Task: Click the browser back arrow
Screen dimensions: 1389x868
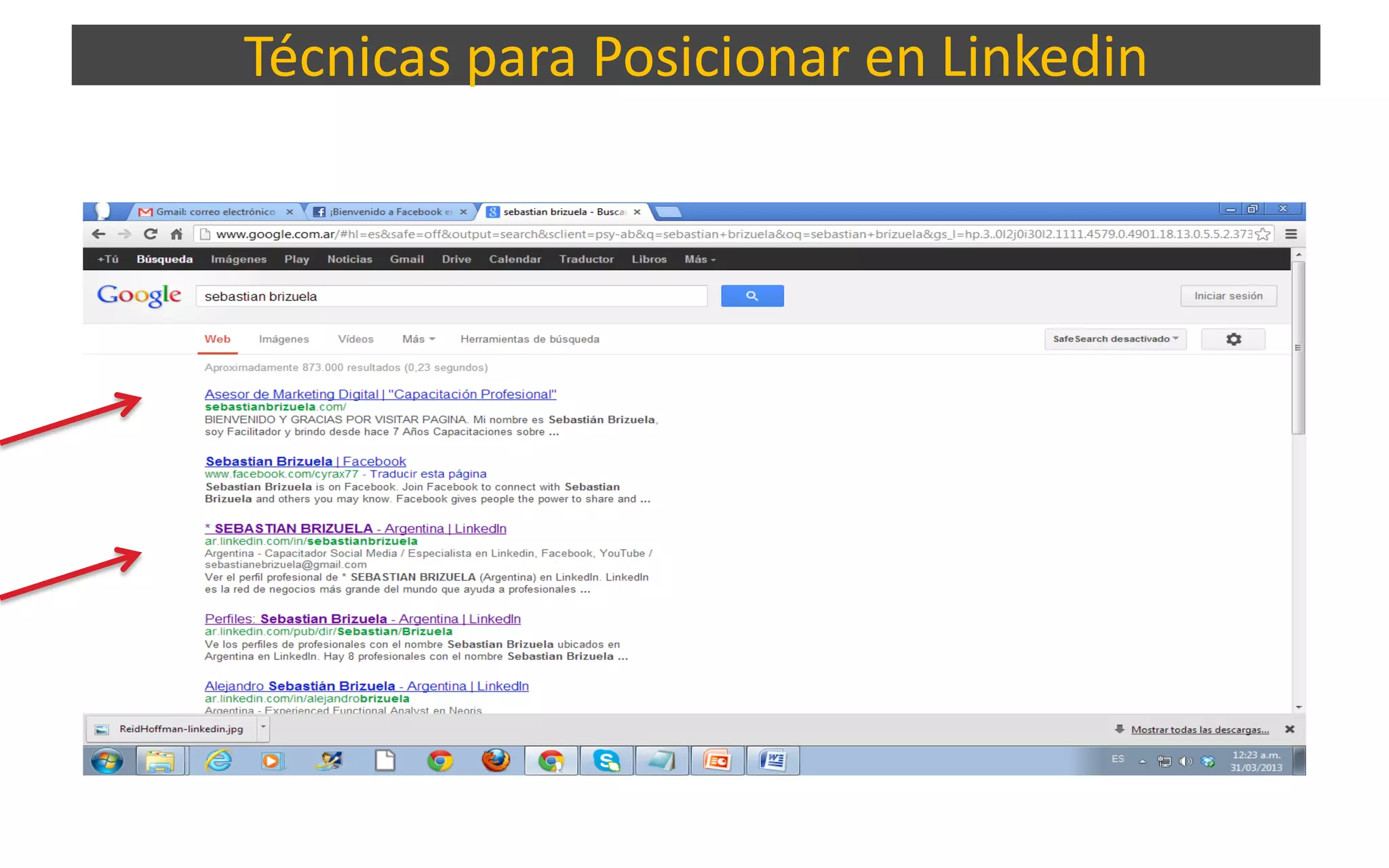Action: (x=98, y=234)
